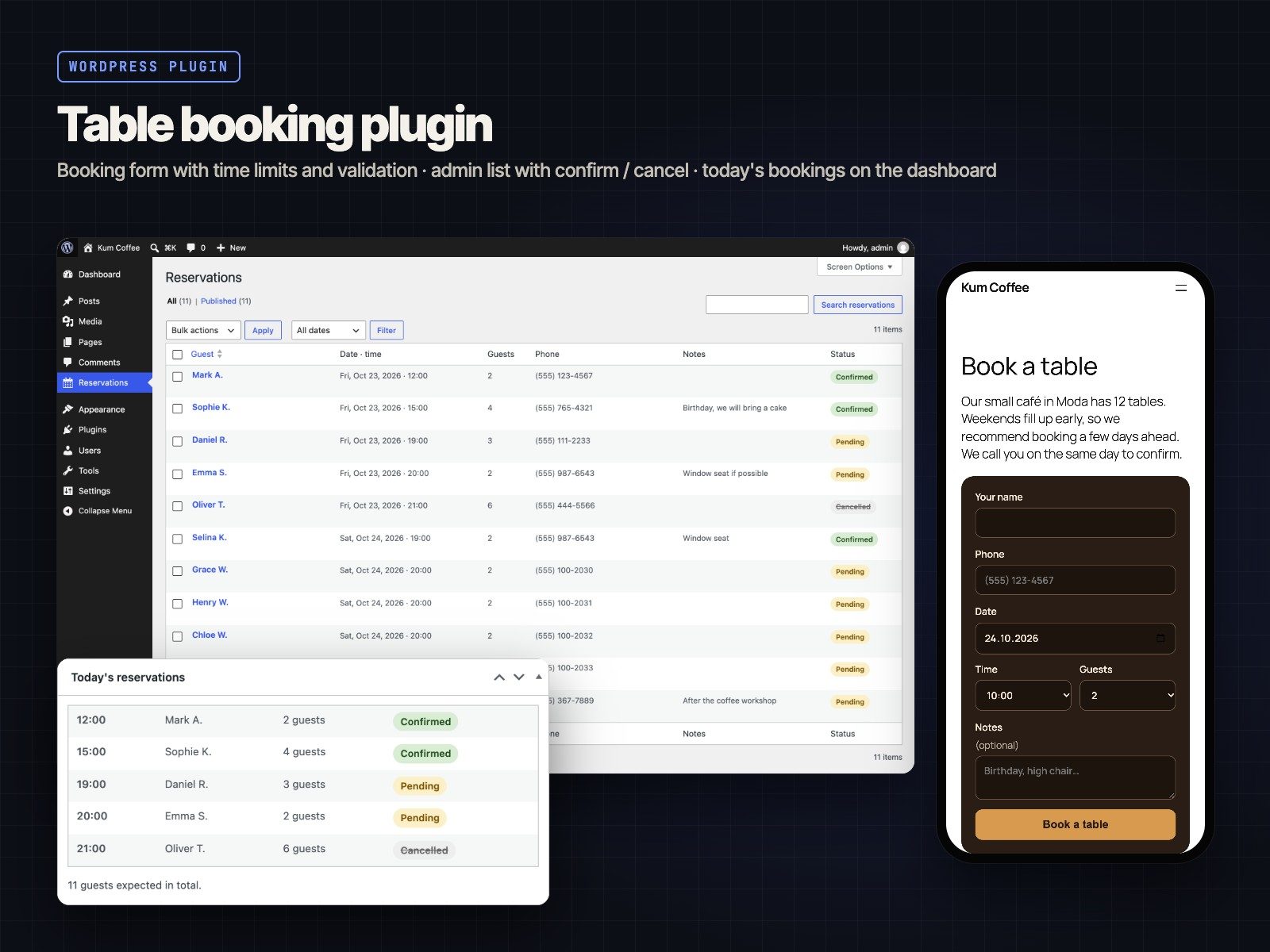Check the Mark A. reservation row
This screenshot has width=1270, height=952.
coord(177,377)
